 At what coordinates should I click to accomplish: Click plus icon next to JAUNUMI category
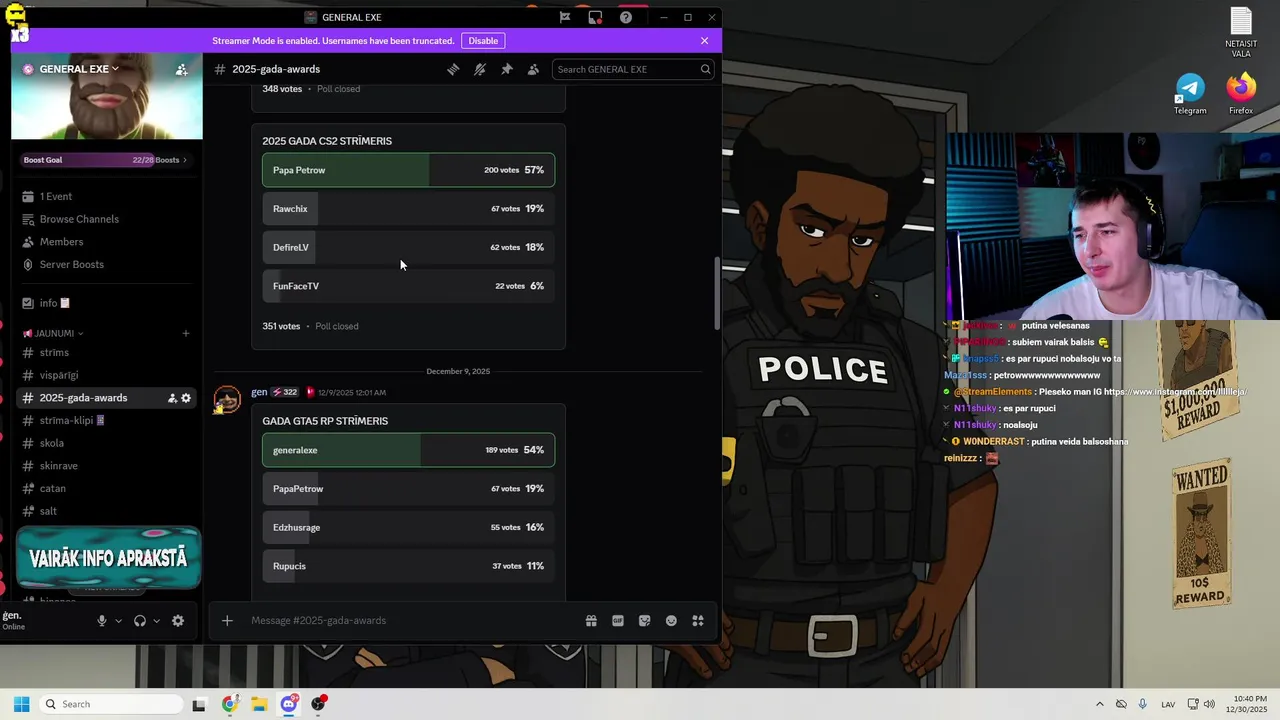[186, 333]
